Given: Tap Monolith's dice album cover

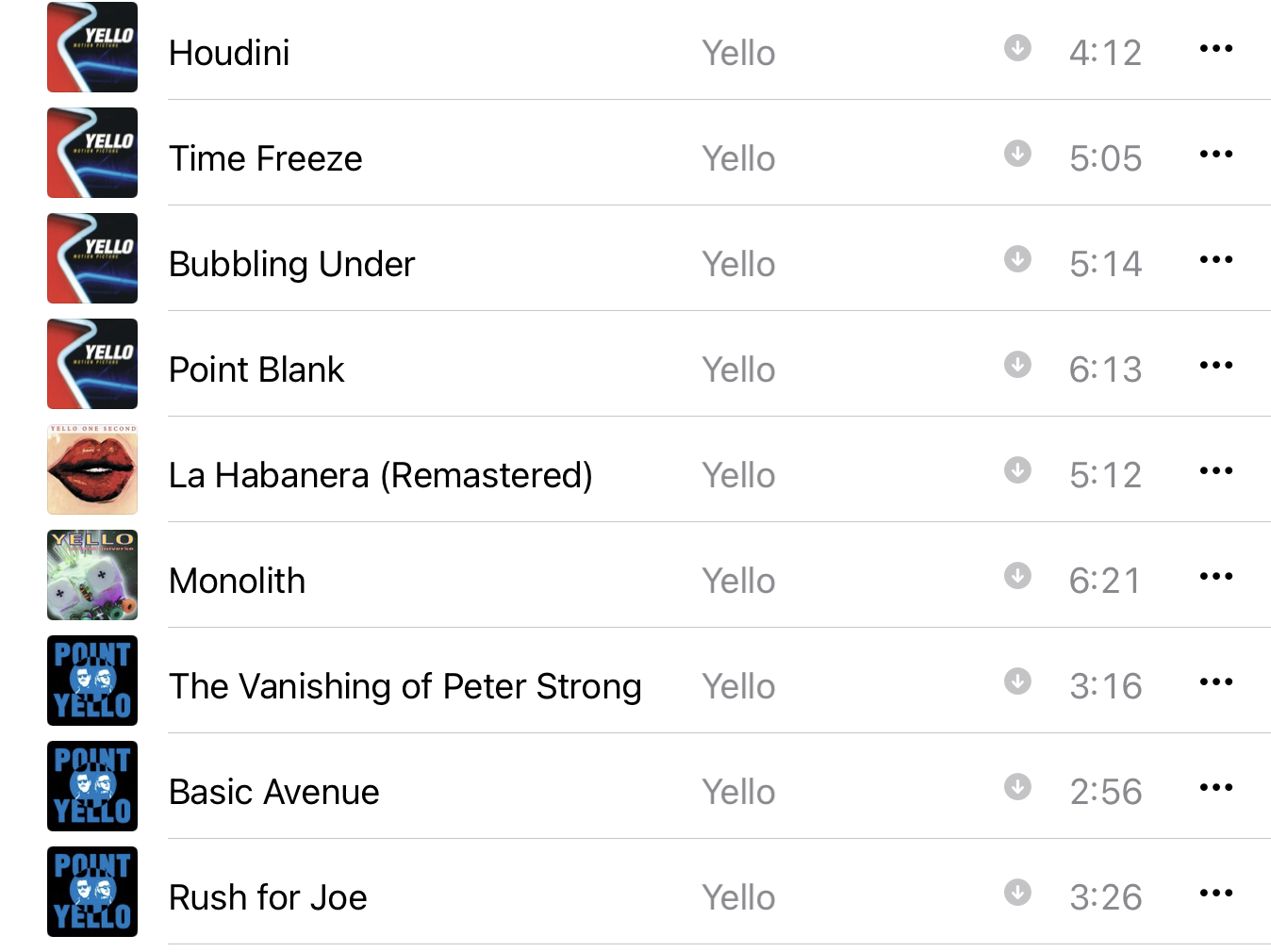Looking at the screenshot, I should [x=92, y=575].
